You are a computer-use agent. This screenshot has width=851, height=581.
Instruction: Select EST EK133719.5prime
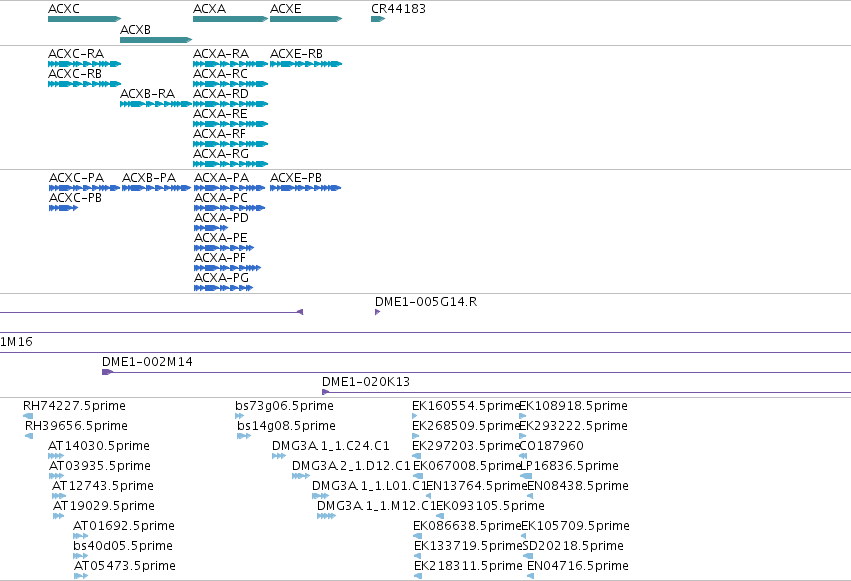[417, 556]
